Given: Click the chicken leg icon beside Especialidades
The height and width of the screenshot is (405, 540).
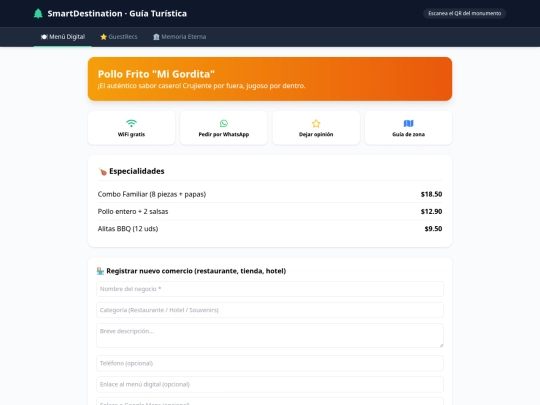Looking at the screenshot, I should [x=102, y=171].
